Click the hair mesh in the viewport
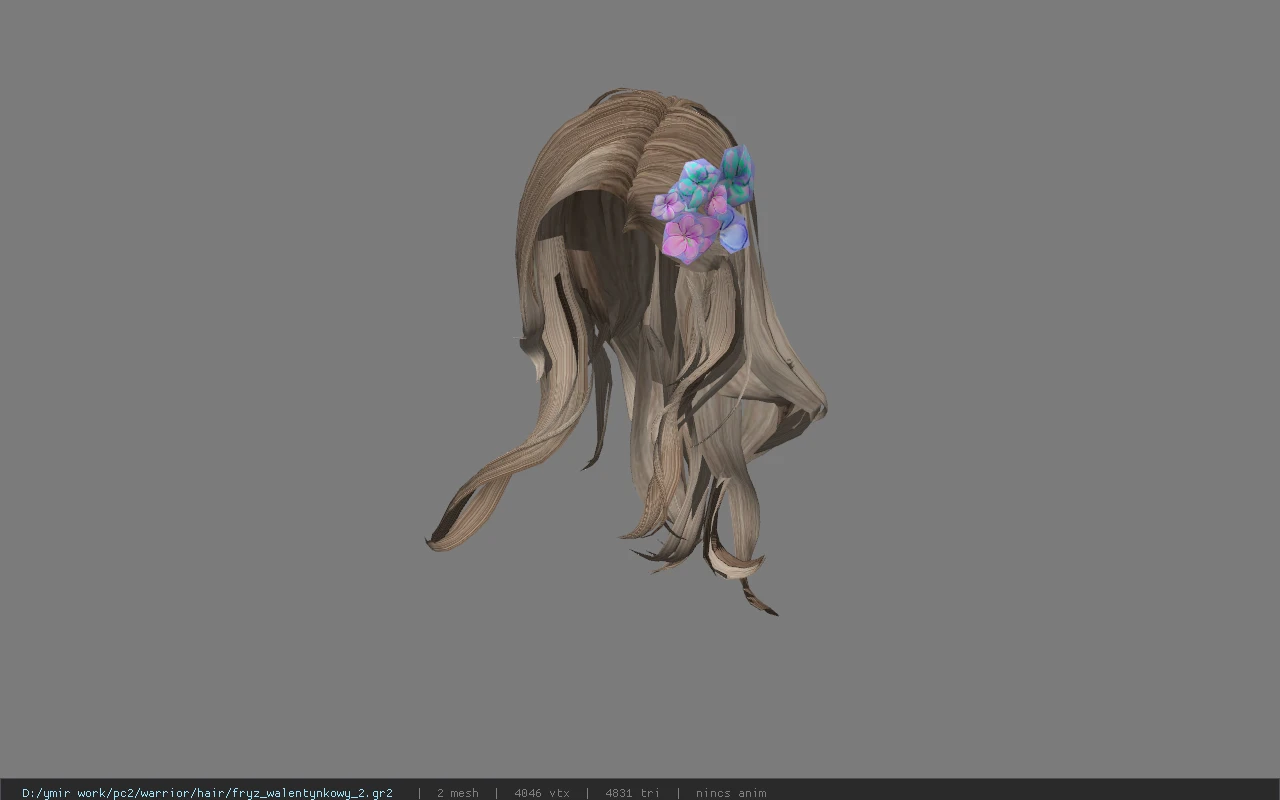 tap(626, 352)
